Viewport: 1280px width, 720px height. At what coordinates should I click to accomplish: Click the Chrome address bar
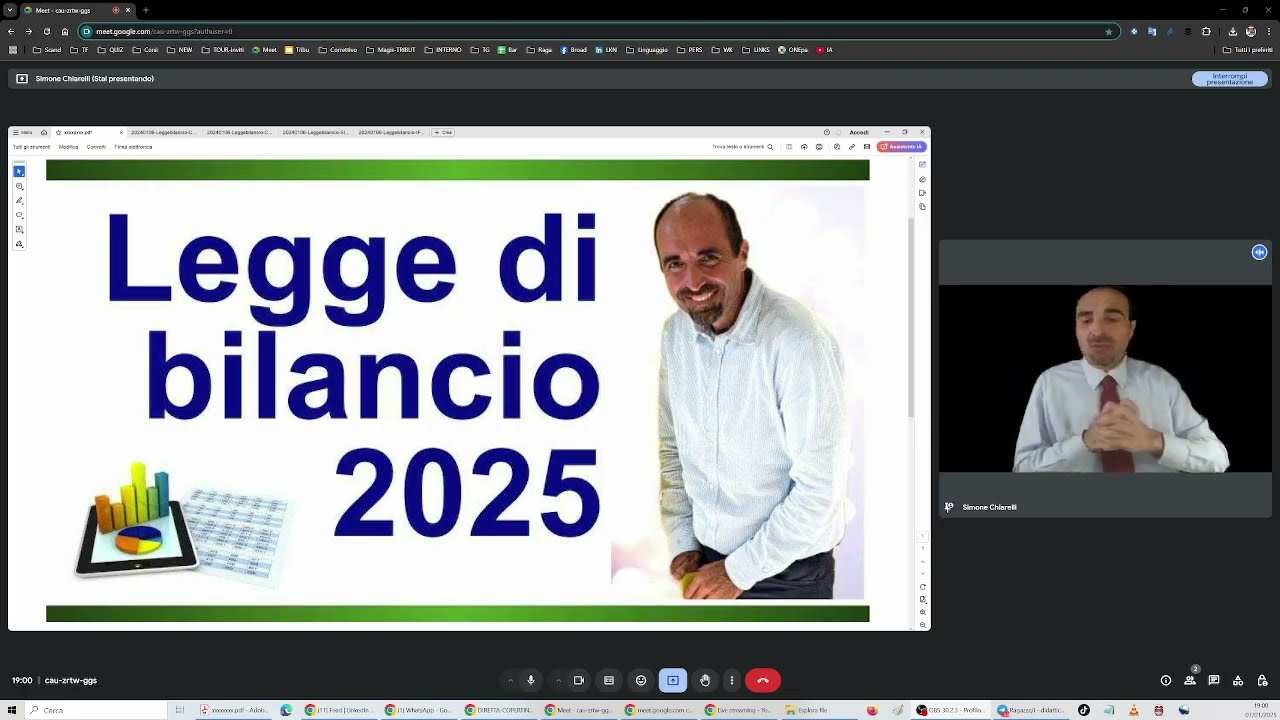click(x=598, y=31)
